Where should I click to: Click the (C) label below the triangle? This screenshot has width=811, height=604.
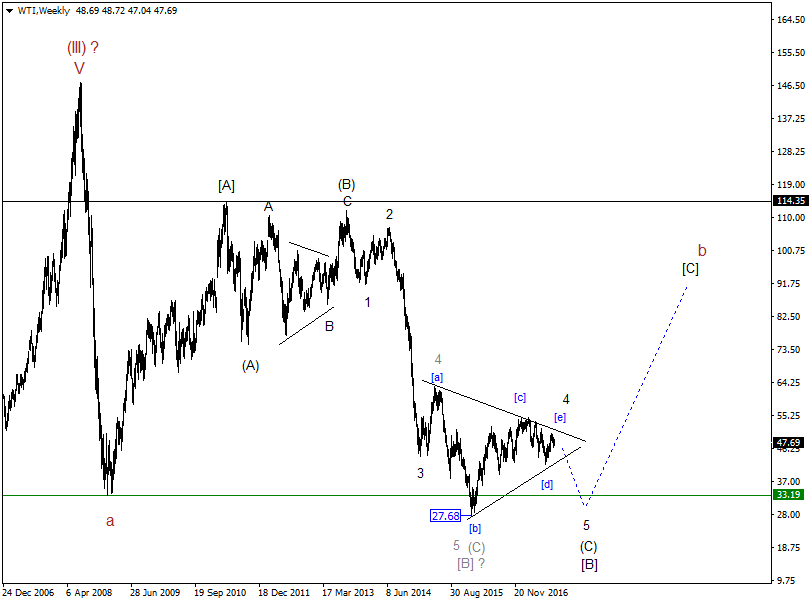(x=587, y=545)
